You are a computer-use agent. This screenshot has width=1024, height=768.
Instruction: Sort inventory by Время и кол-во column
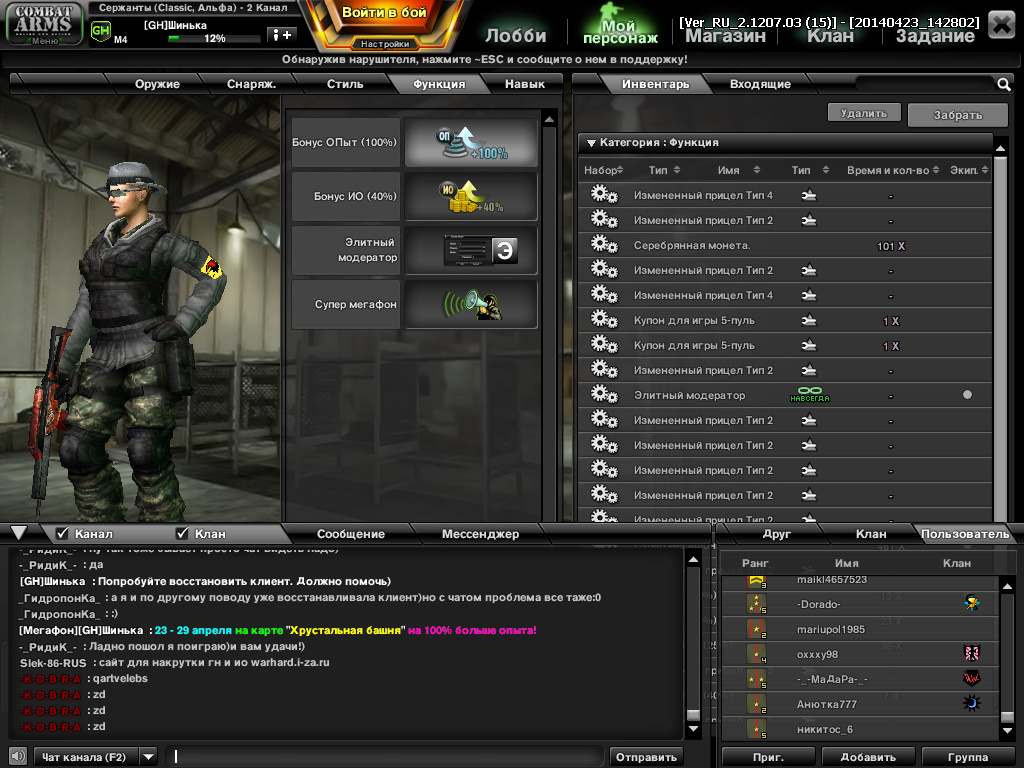(893, 170)
